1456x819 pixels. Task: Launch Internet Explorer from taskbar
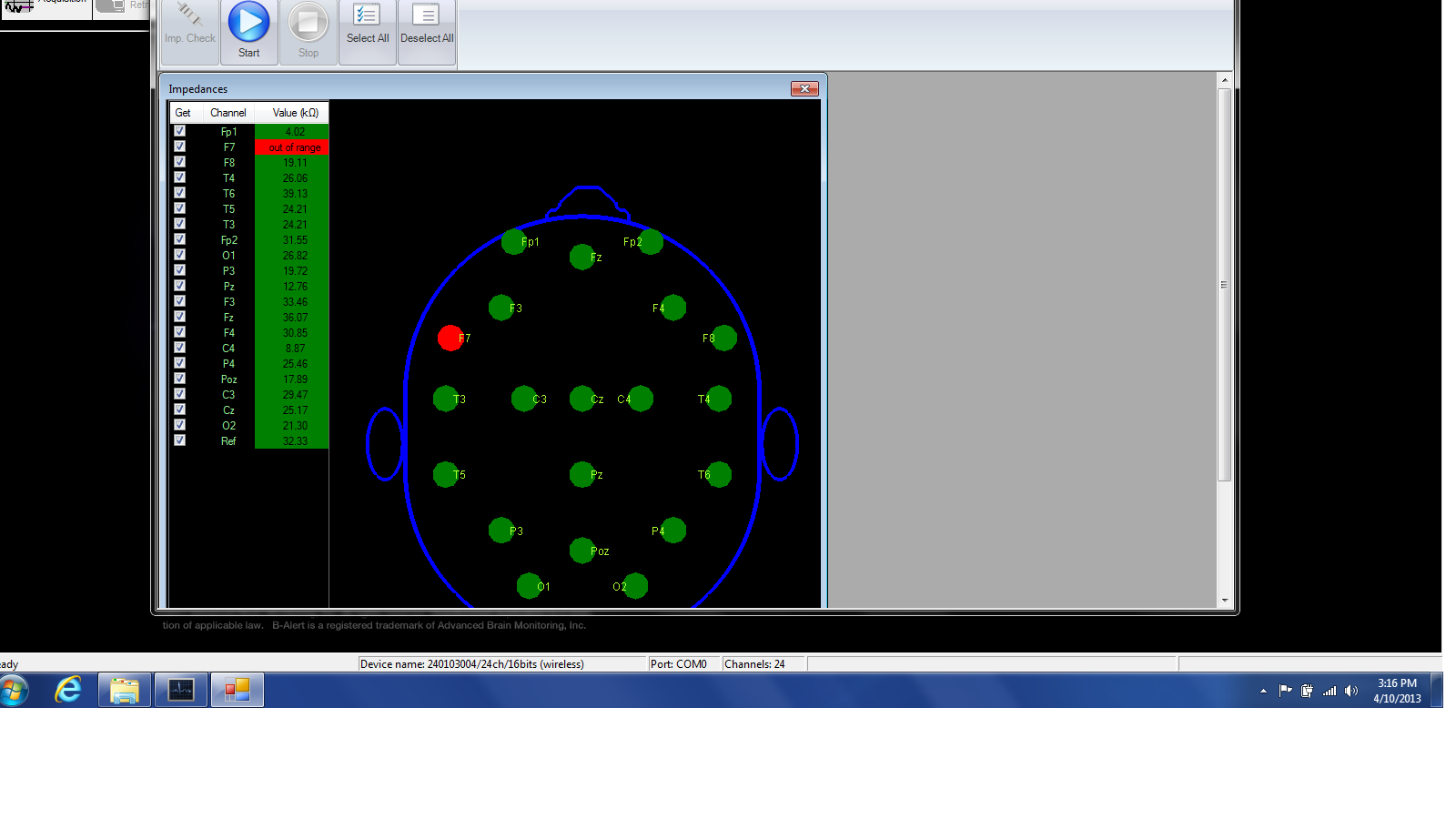(68, 691)
